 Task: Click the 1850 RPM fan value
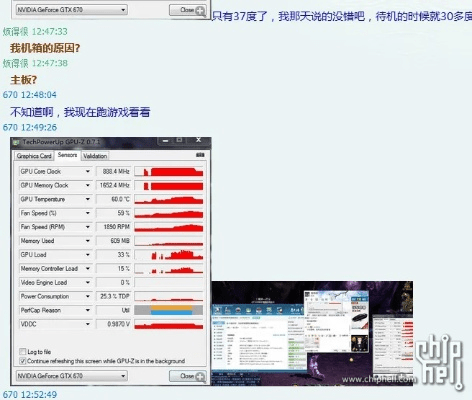click(113, 227)
